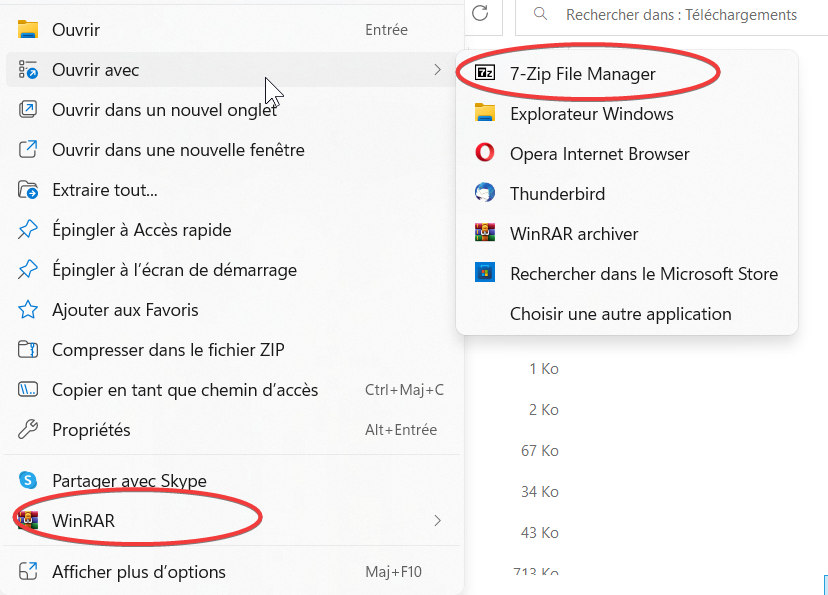Screen dimensions: 828x595
Task: Choose Afficher plus d'options
Action: point(232,572)
